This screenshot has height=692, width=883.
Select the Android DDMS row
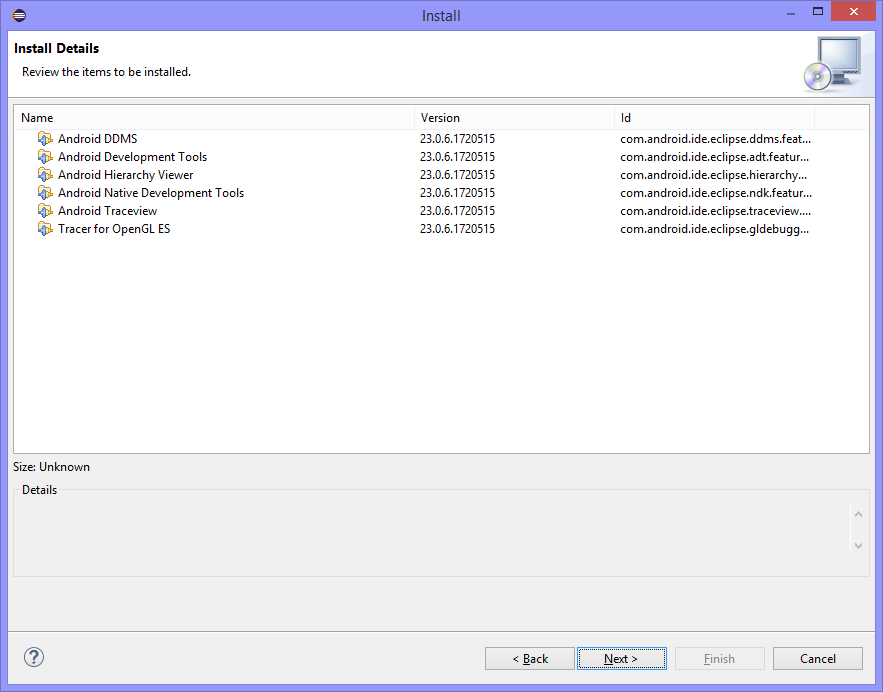pos(98,139)
